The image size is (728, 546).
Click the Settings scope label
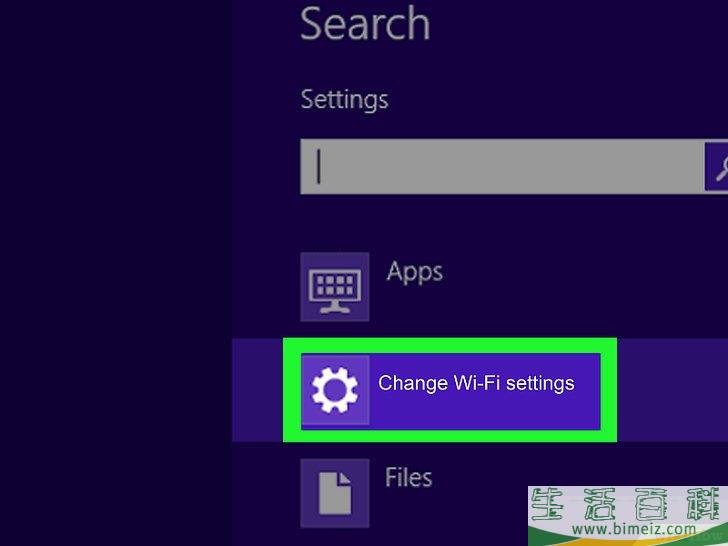coord(344,100)
